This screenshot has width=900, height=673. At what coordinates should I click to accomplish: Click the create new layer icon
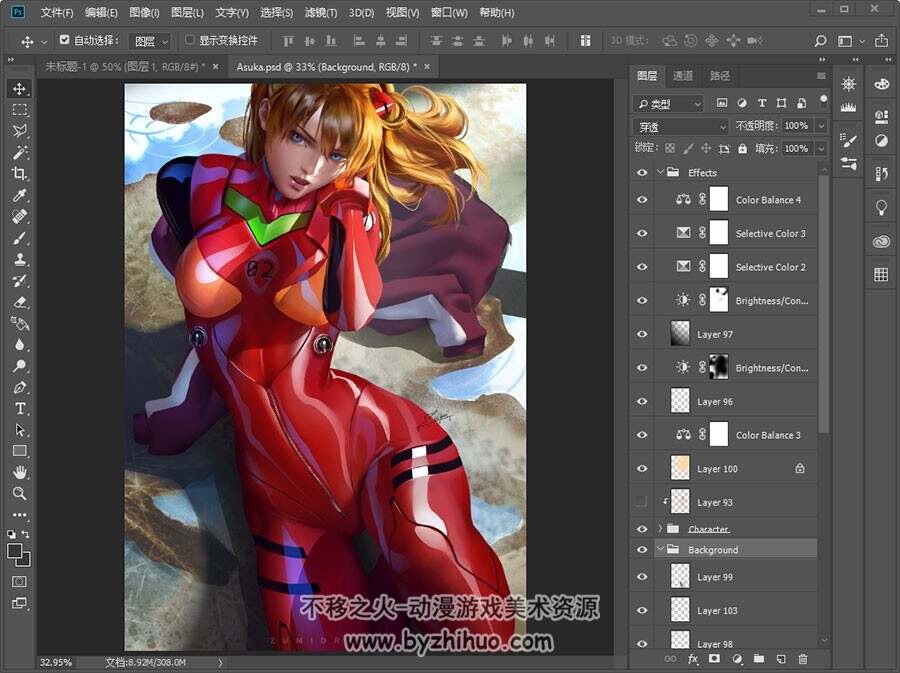781,659
